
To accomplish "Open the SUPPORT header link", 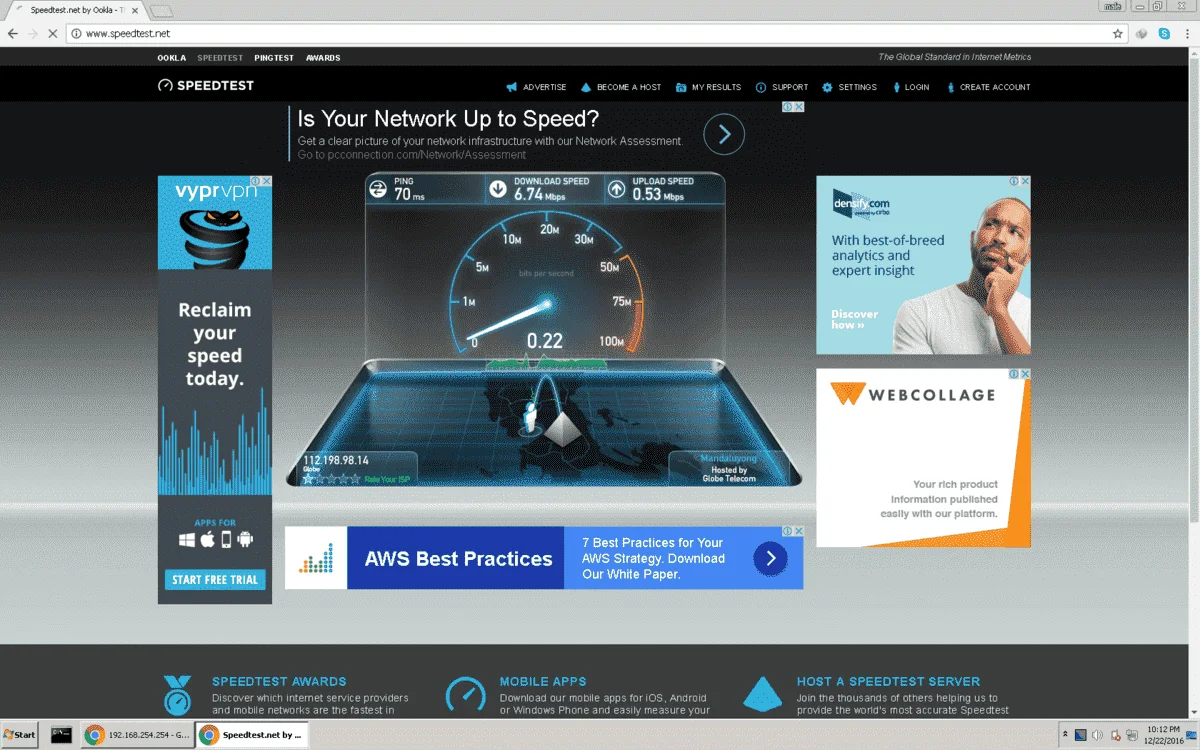I will tap(782, 87).
